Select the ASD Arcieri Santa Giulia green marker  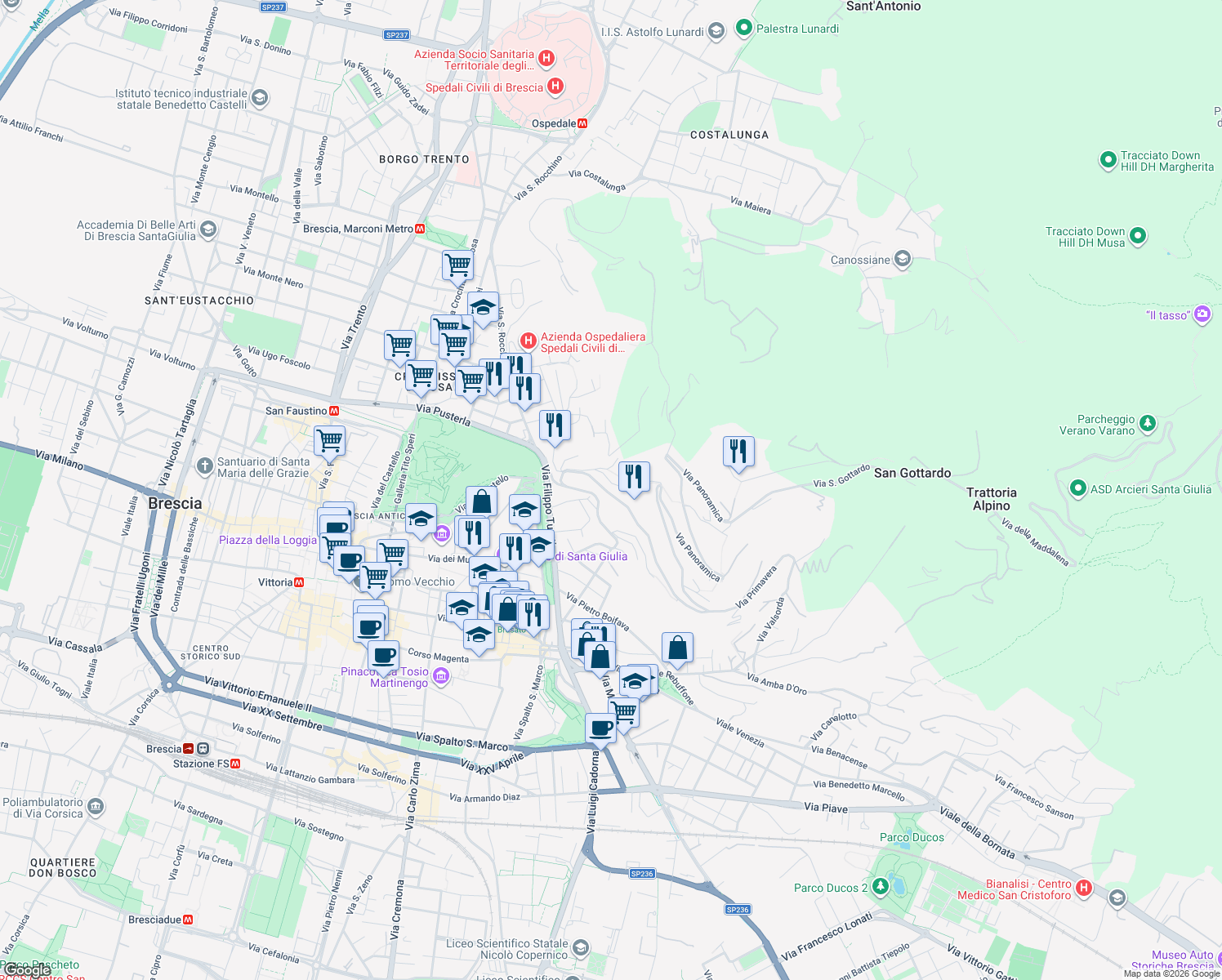point(1079,488)
